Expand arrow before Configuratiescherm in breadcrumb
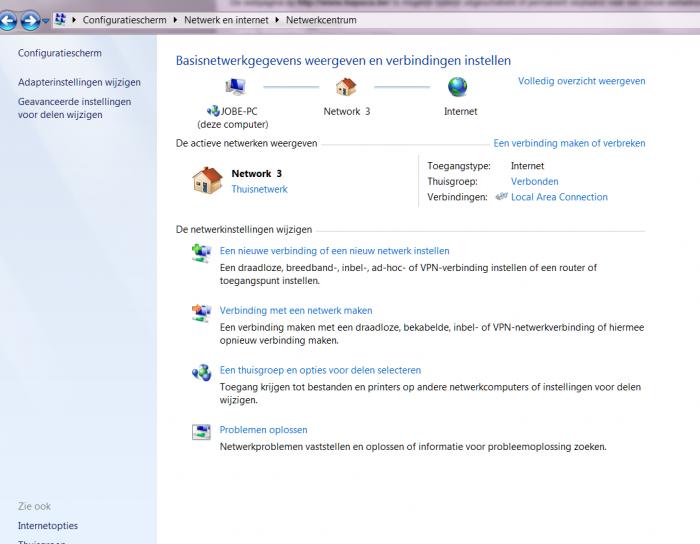Screen dimensions: 700x544 tap(74, 20)
